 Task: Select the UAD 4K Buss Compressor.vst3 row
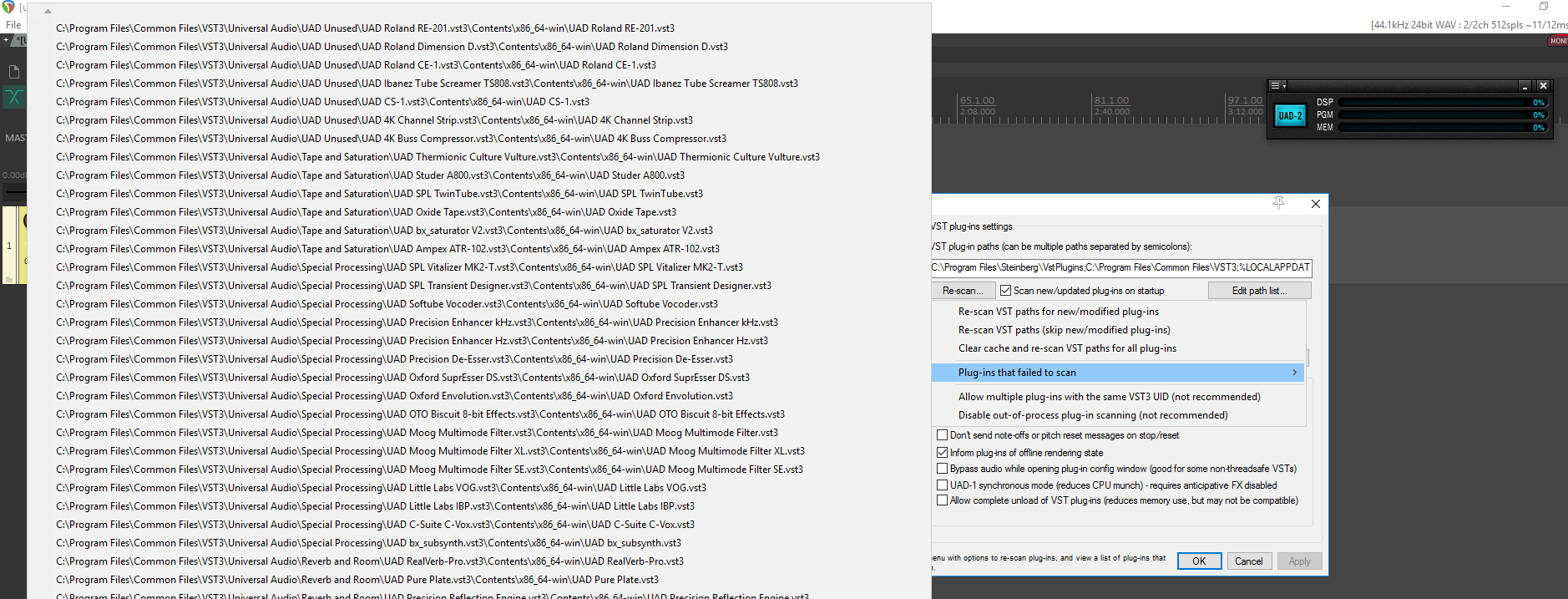pyautogui.click(x=478, y=139)
